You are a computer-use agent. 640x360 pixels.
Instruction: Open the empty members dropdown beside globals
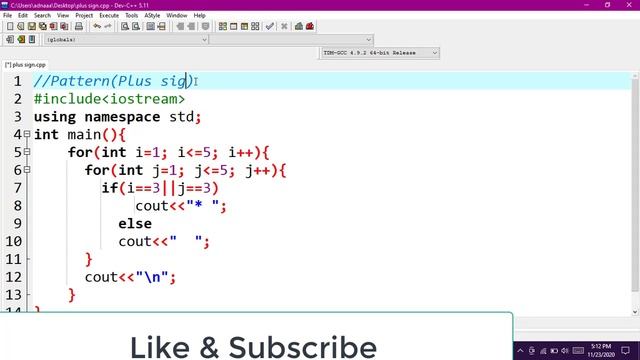[x=291, y=40]
